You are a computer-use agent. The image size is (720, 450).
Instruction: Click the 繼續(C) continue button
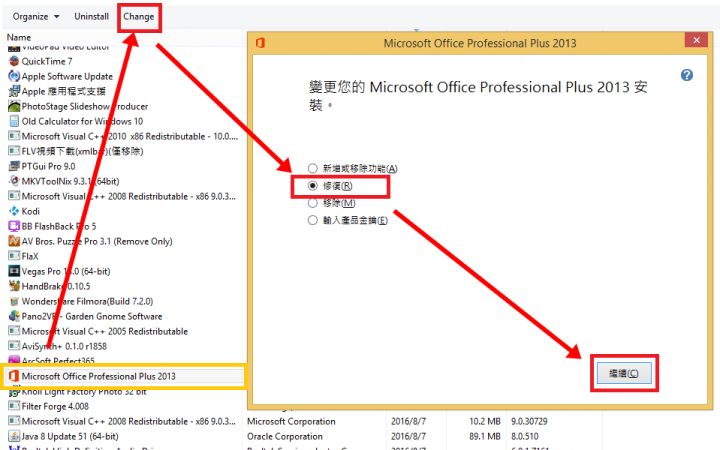click(624, 373)
